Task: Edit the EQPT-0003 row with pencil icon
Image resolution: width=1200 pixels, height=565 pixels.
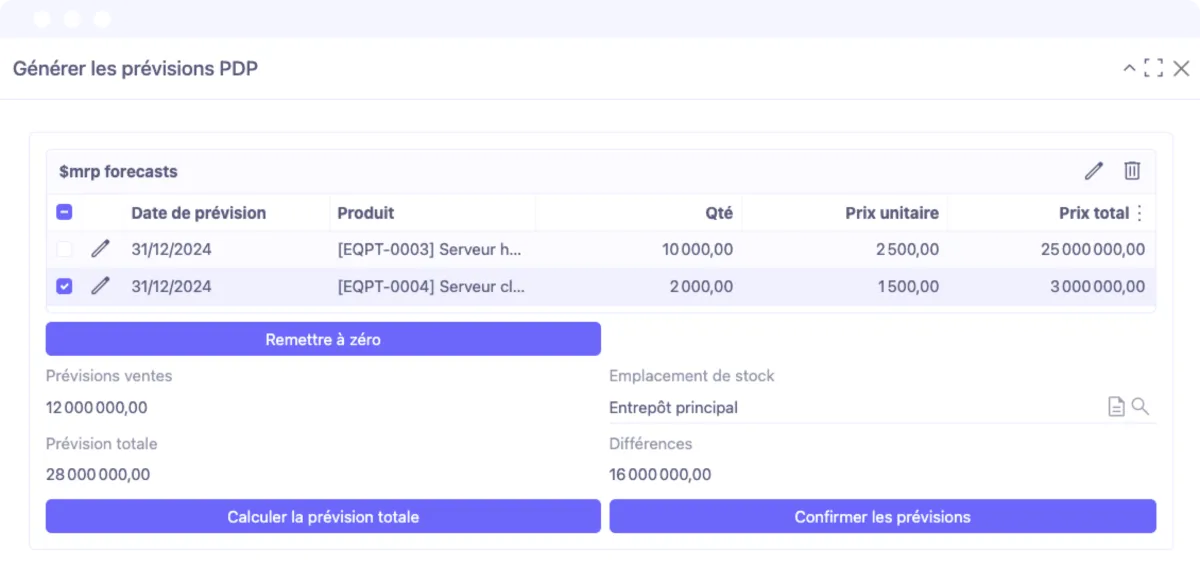Action: click(100, 249)
